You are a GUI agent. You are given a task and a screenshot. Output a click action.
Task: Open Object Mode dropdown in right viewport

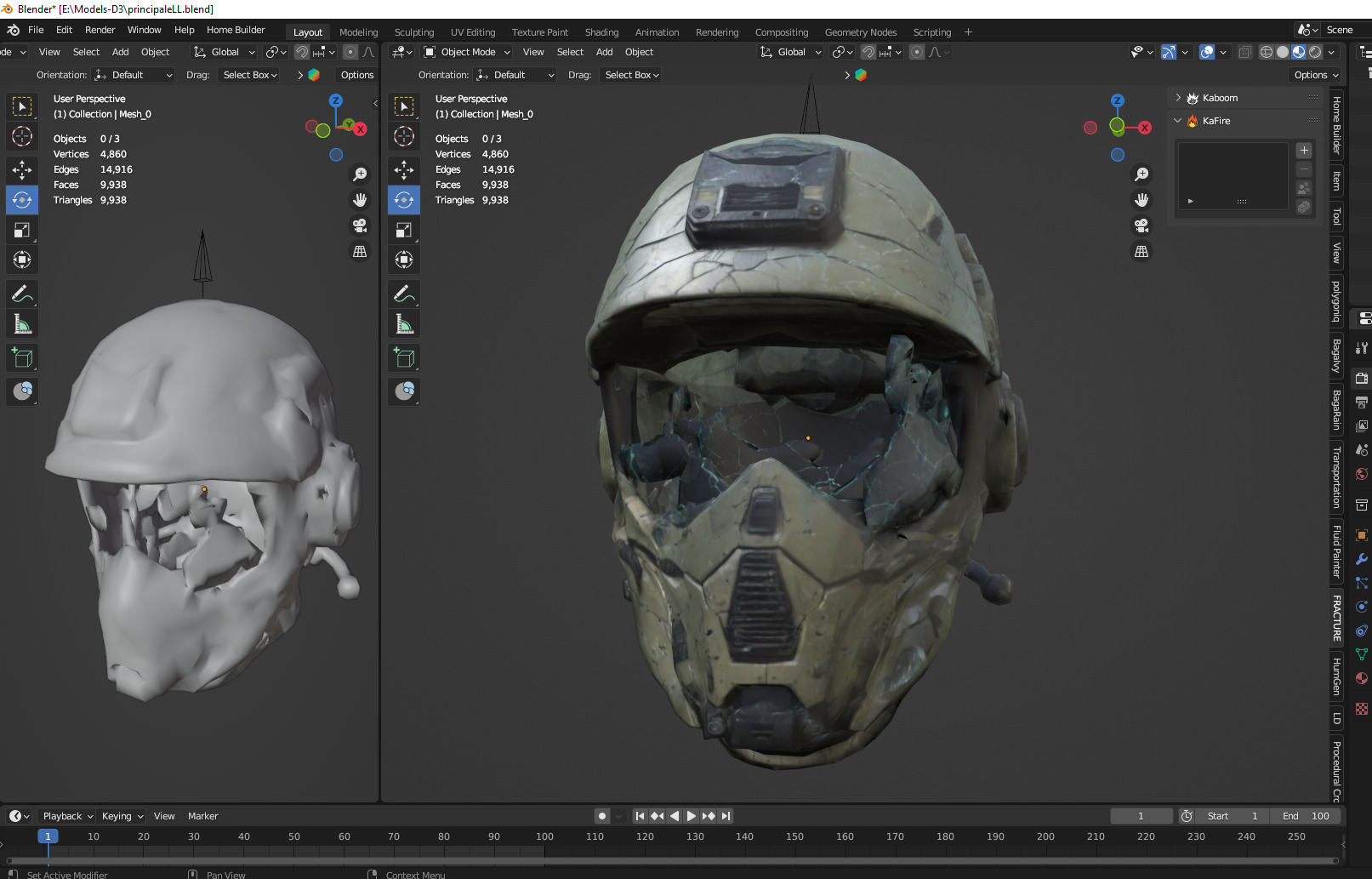[467, 52]
